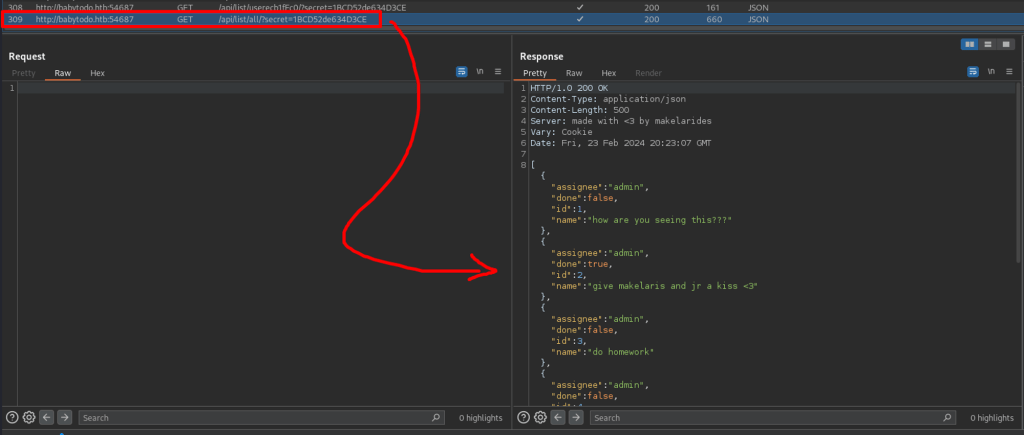Open Request panel hamburger options menu
This screenshot has width=1024, height=435.
click(x=497, y=72)
